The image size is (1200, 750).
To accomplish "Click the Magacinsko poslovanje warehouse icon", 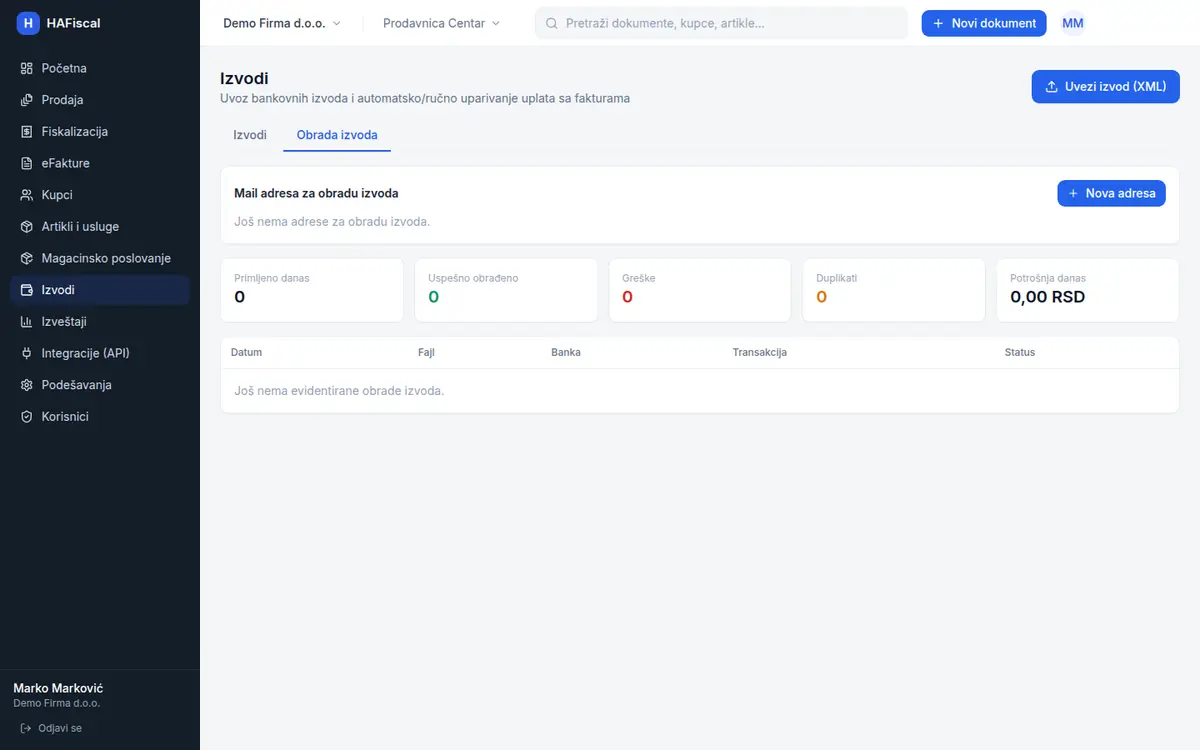I will tap(27, 258).
